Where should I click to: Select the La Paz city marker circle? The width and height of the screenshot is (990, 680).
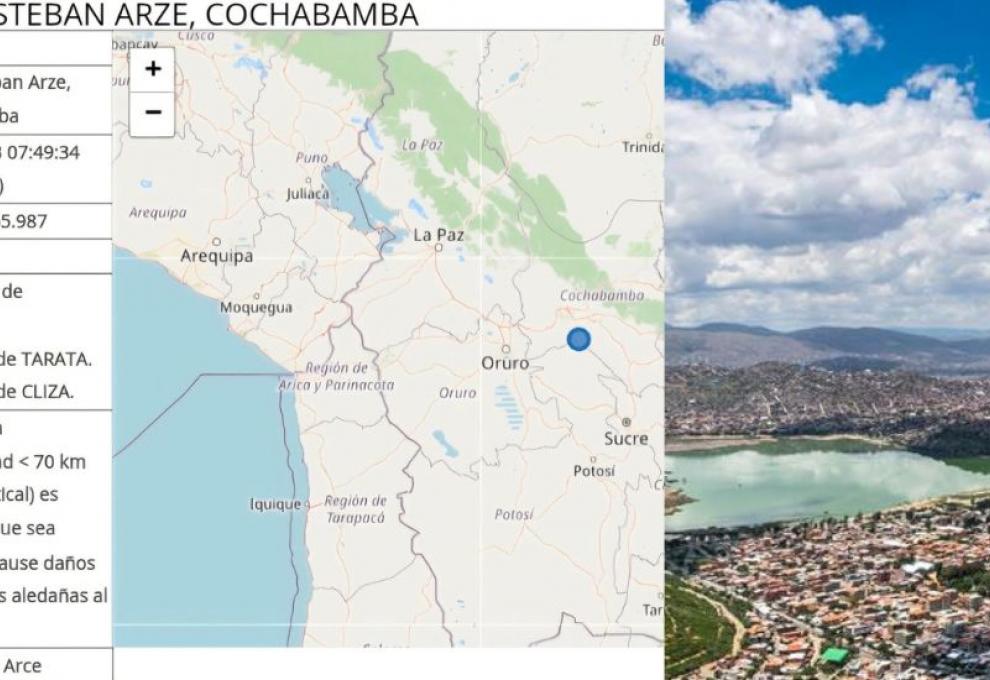click(438, 248)
